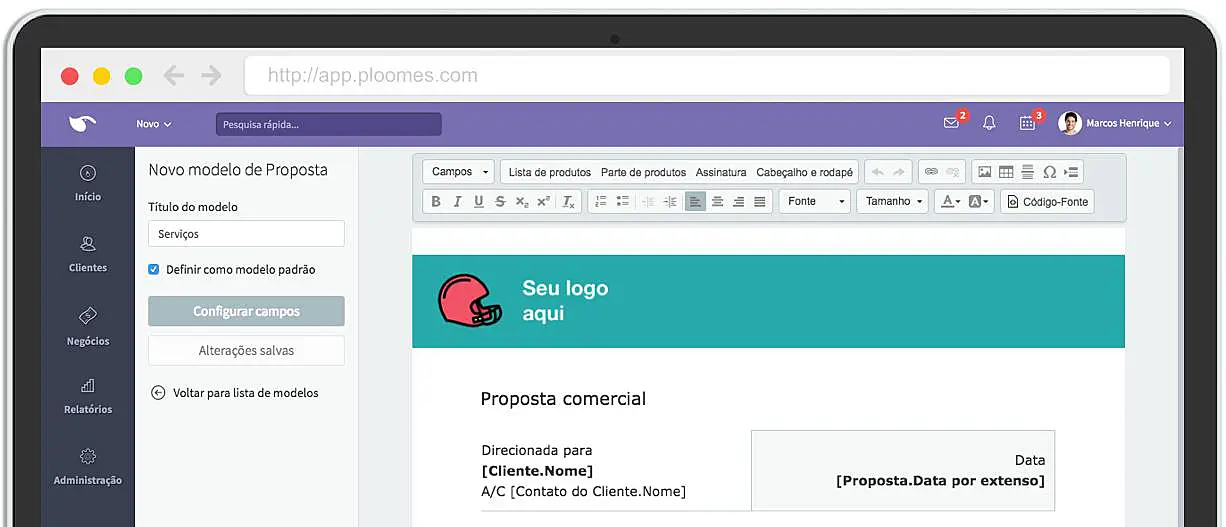Open notifications bell
Screen dimensions: 1226x527
989,123
